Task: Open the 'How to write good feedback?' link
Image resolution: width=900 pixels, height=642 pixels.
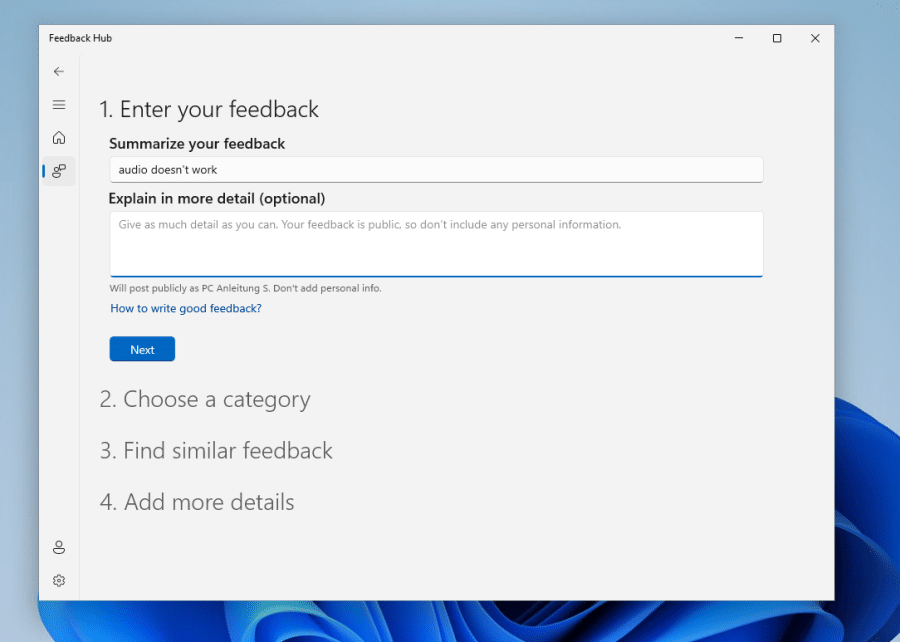Action: coord(186,308)
